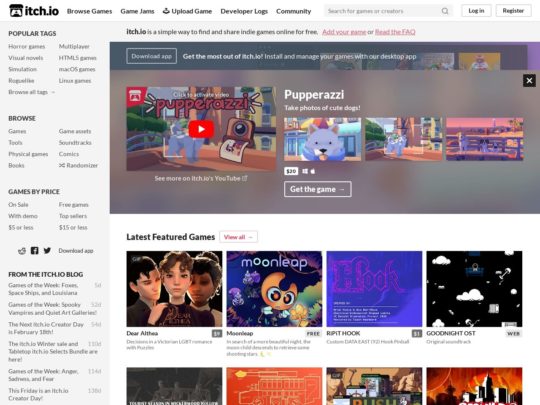Open Simulation tag
Screen dimensions: 540x405
[x=22, y=69]
